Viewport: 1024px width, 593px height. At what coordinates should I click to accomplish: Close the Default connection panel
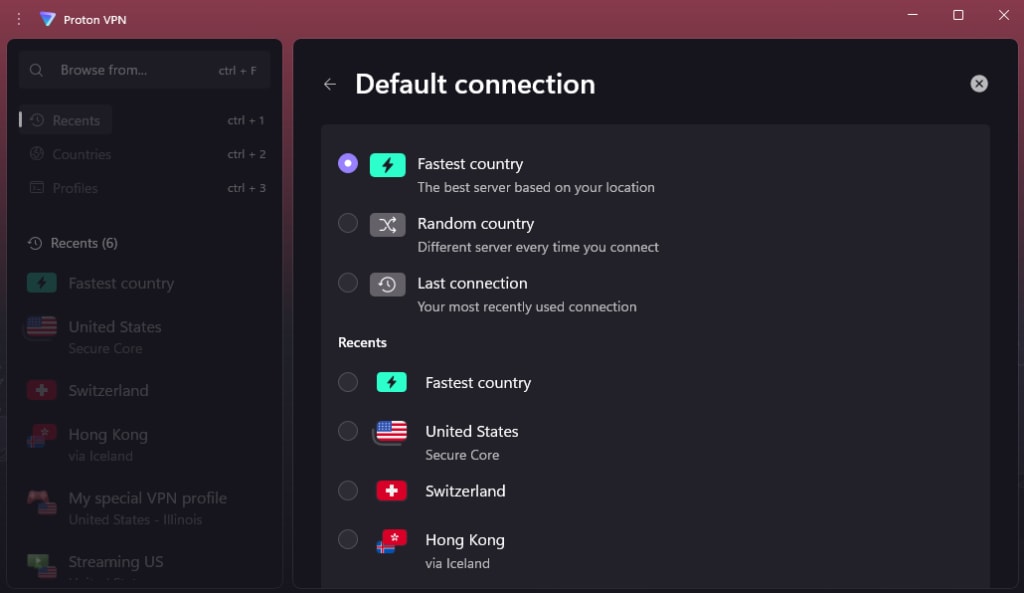tap(978, 84)
